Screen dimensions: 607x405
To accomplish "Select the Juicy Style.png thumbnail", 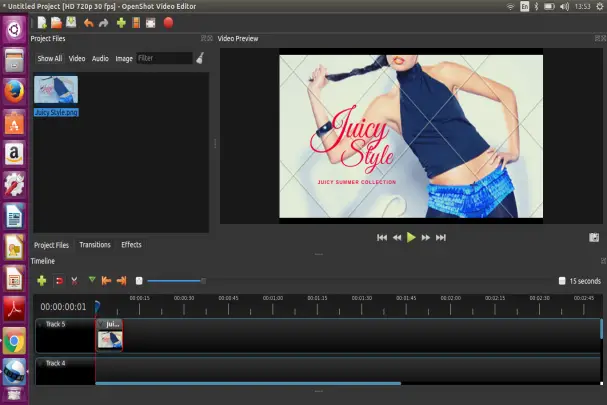I will click(x=56, y=89).
